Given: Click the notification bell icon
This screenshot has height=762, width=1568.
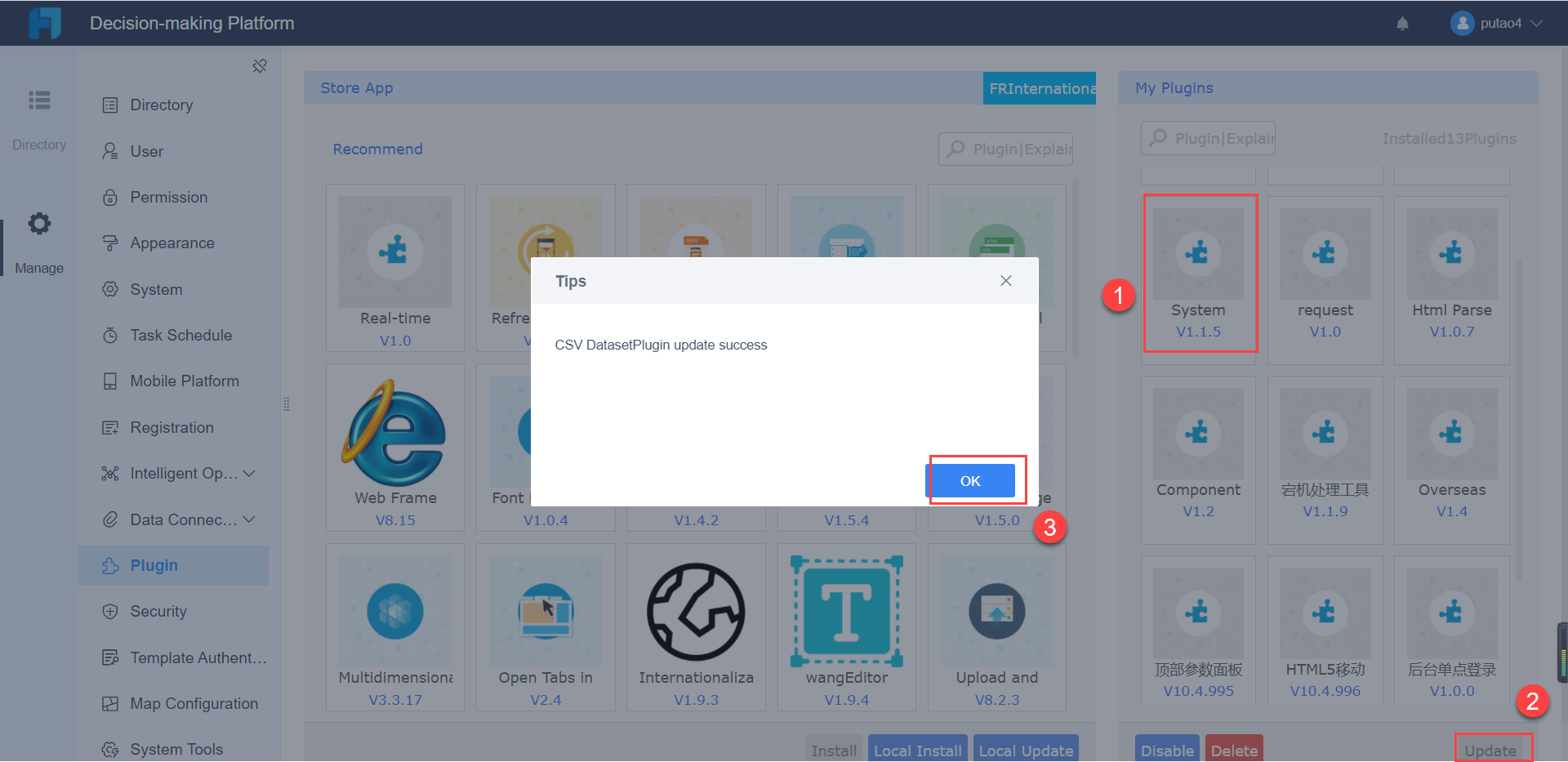Looking at the screenshot, I should [1402, 24].
